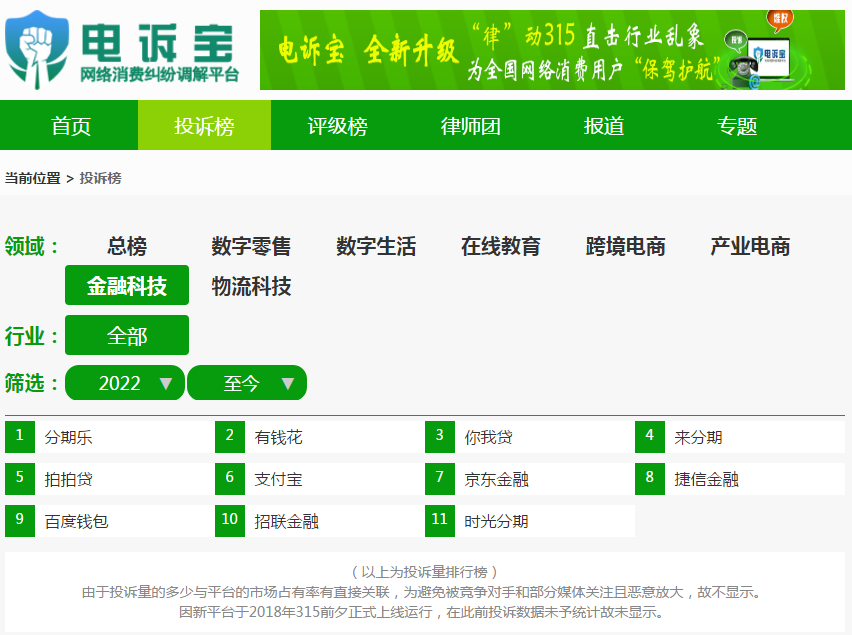
Task: Open rank 2 entry 有钱花
Action: coord(320,437)
